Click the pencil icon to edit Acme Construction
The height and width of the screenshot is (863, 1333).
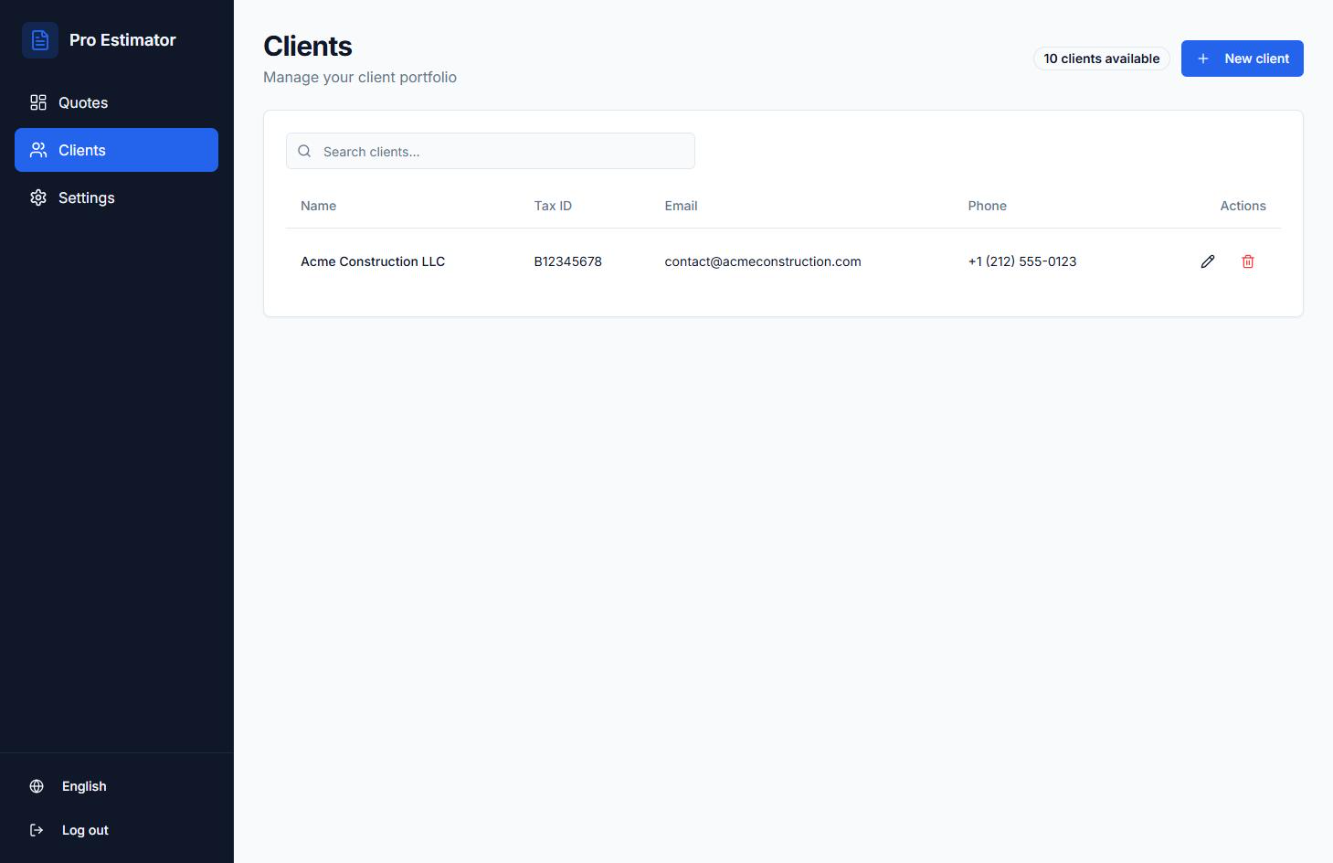(x=1207, y=261)
